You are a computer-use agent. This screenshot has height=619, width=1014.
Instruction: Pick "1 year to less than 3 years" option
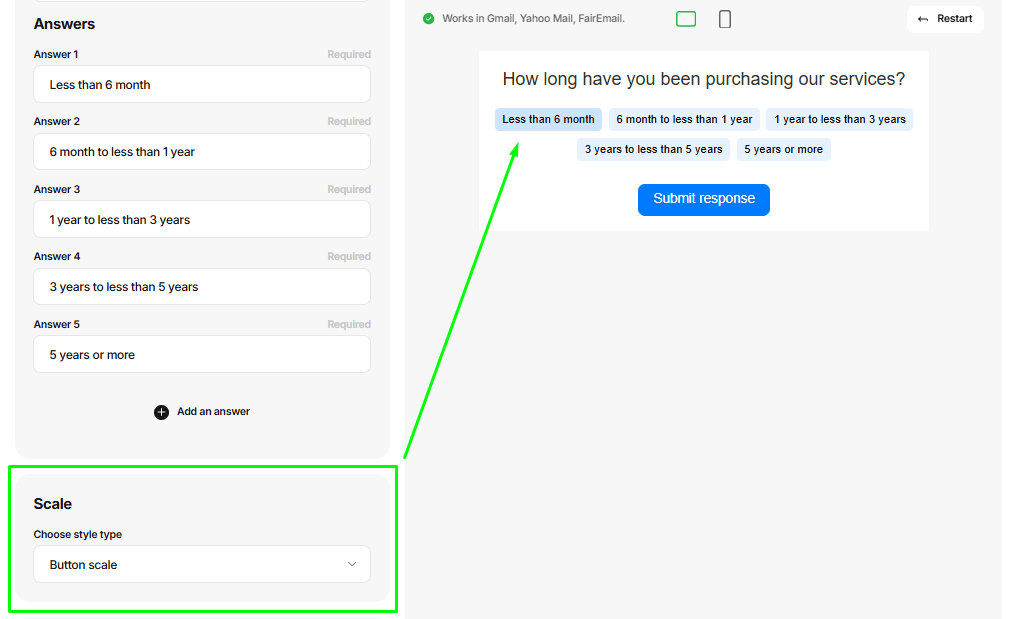[x=839, y=120]
